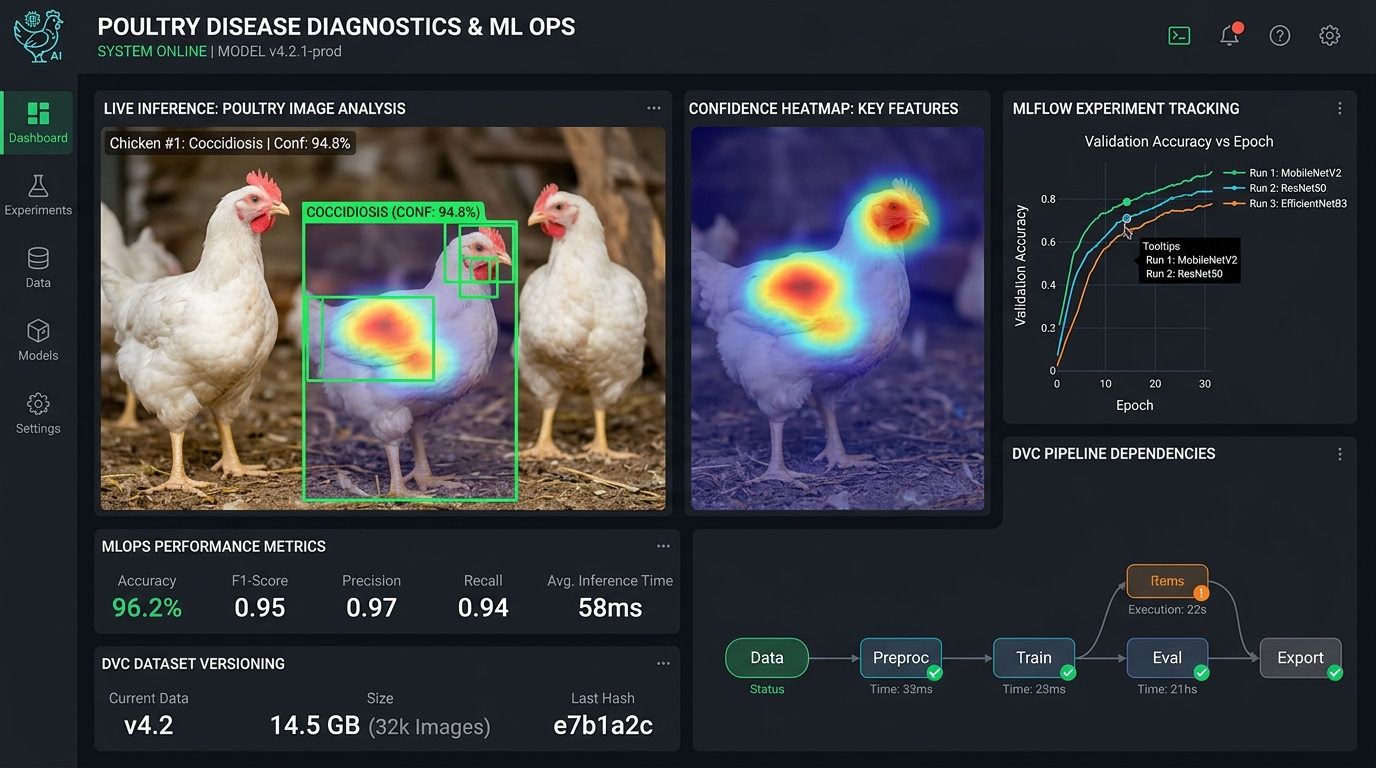1376x768 pixels.
Task: Click the COCCIDIOSIS (CONF: 94.8%) box label
Action: (x=393, y=212)
